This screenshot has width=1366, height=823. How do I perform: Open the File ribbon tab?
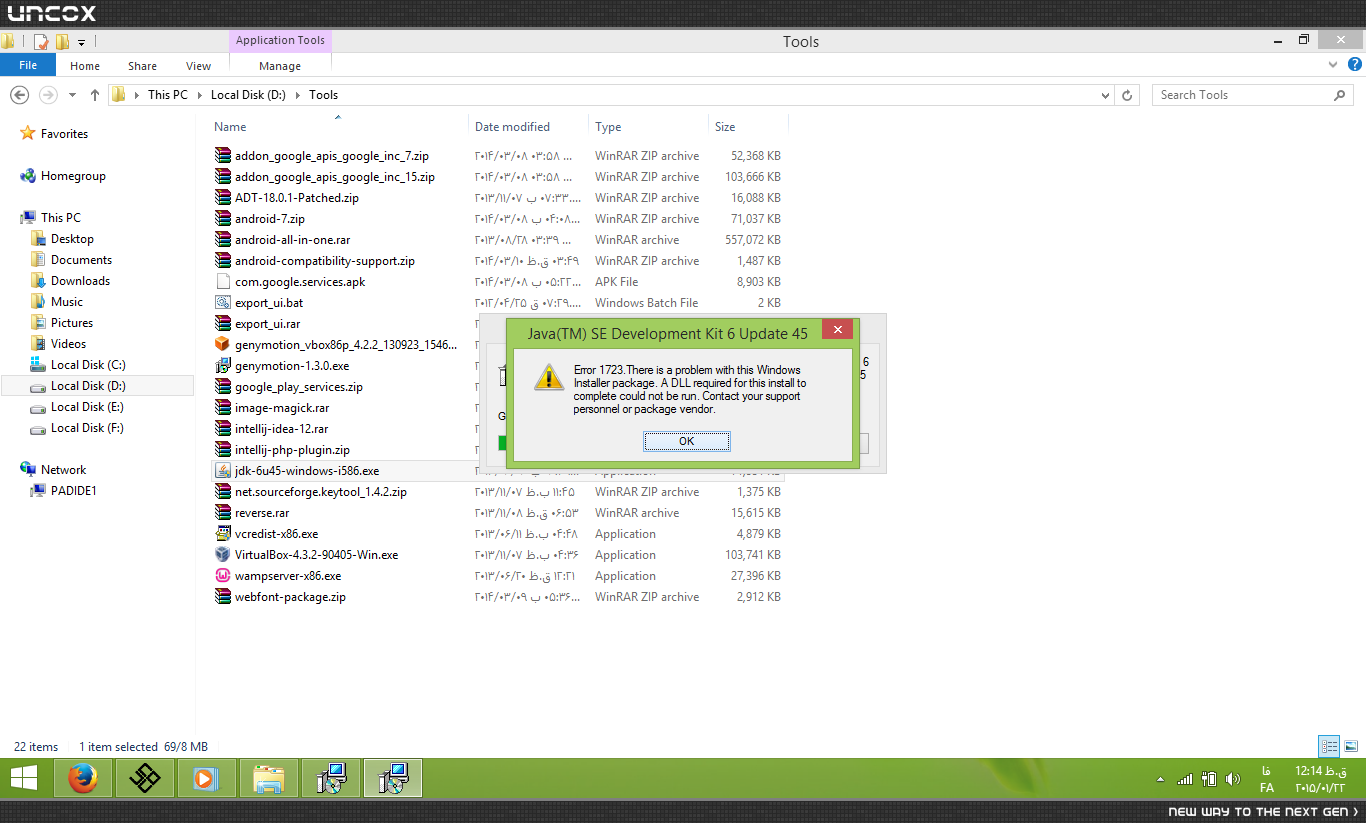click(x=28, y=65)
